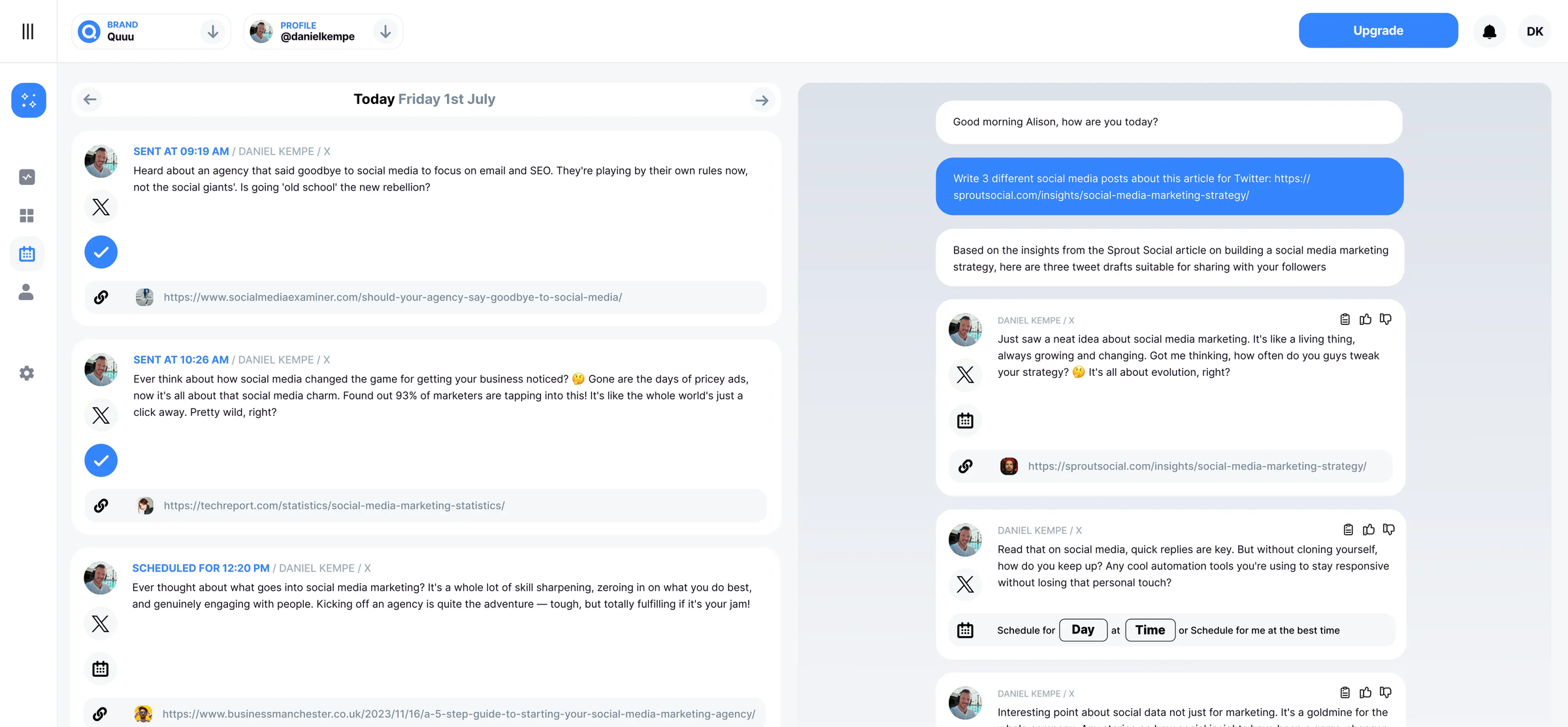Click the Upgrade button
The height and width of the screenshot is (727, 1568).
tap(1377, 30)
